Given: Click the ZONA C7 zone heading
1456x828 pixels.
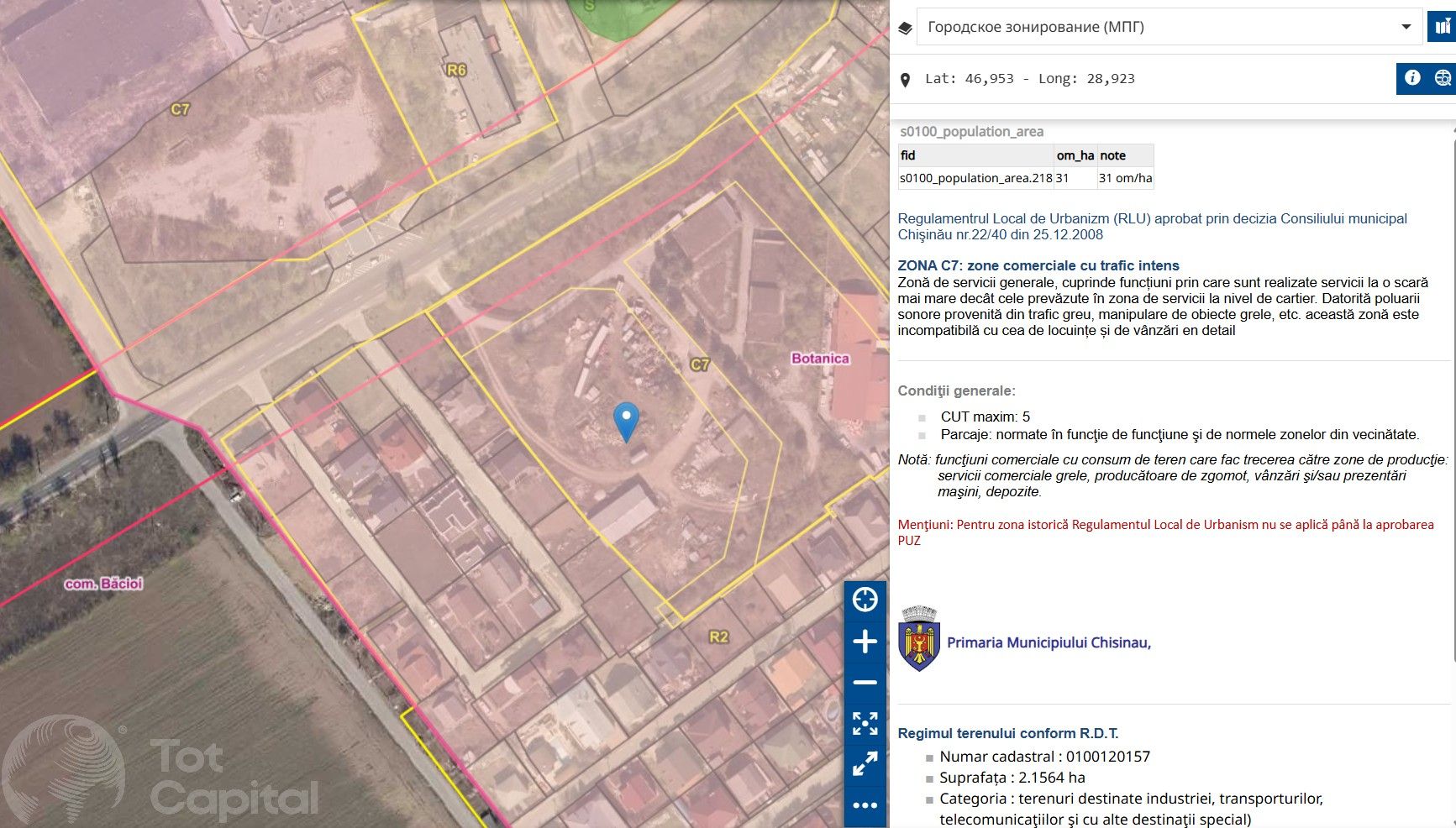Looking at the screenshot, I should (1038, 265).
